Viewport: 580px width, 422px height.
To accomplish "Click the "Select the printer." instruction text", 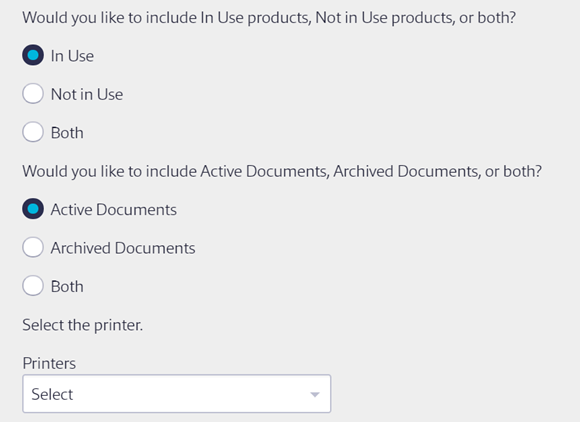I will (x=82, y=325).
